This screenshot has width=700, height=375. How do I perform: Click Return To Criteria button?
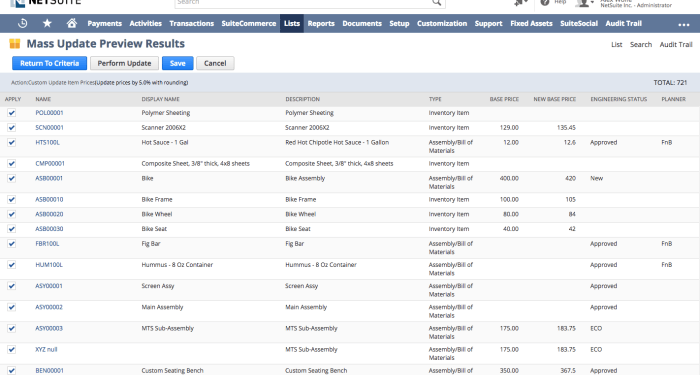[50, 63]
